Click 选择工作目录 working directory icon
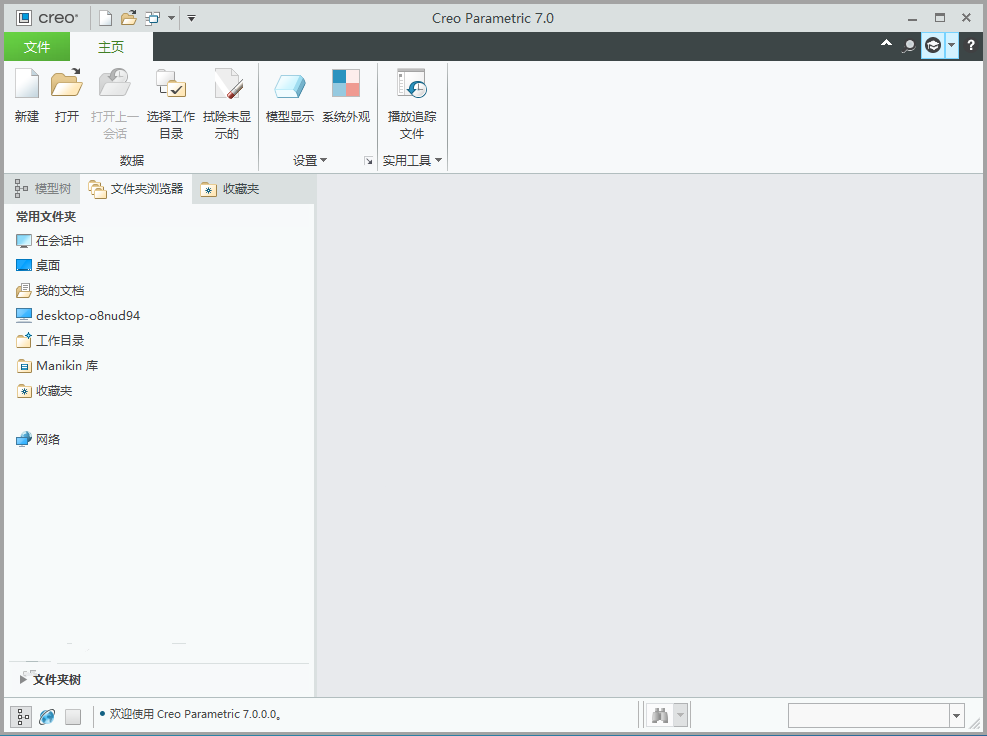The image size is (987, 736). [171, 103]
